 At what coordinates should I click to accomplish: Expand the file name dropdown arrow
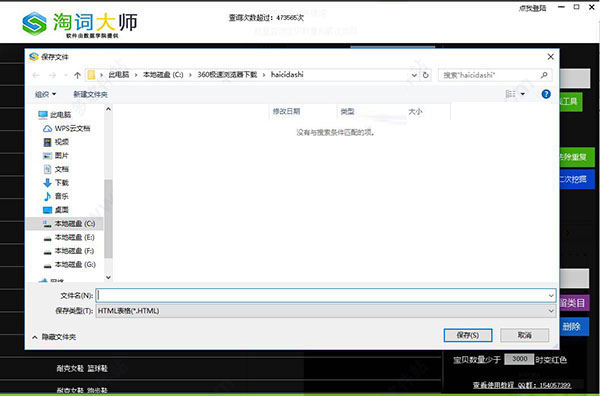tap(551, 295)
